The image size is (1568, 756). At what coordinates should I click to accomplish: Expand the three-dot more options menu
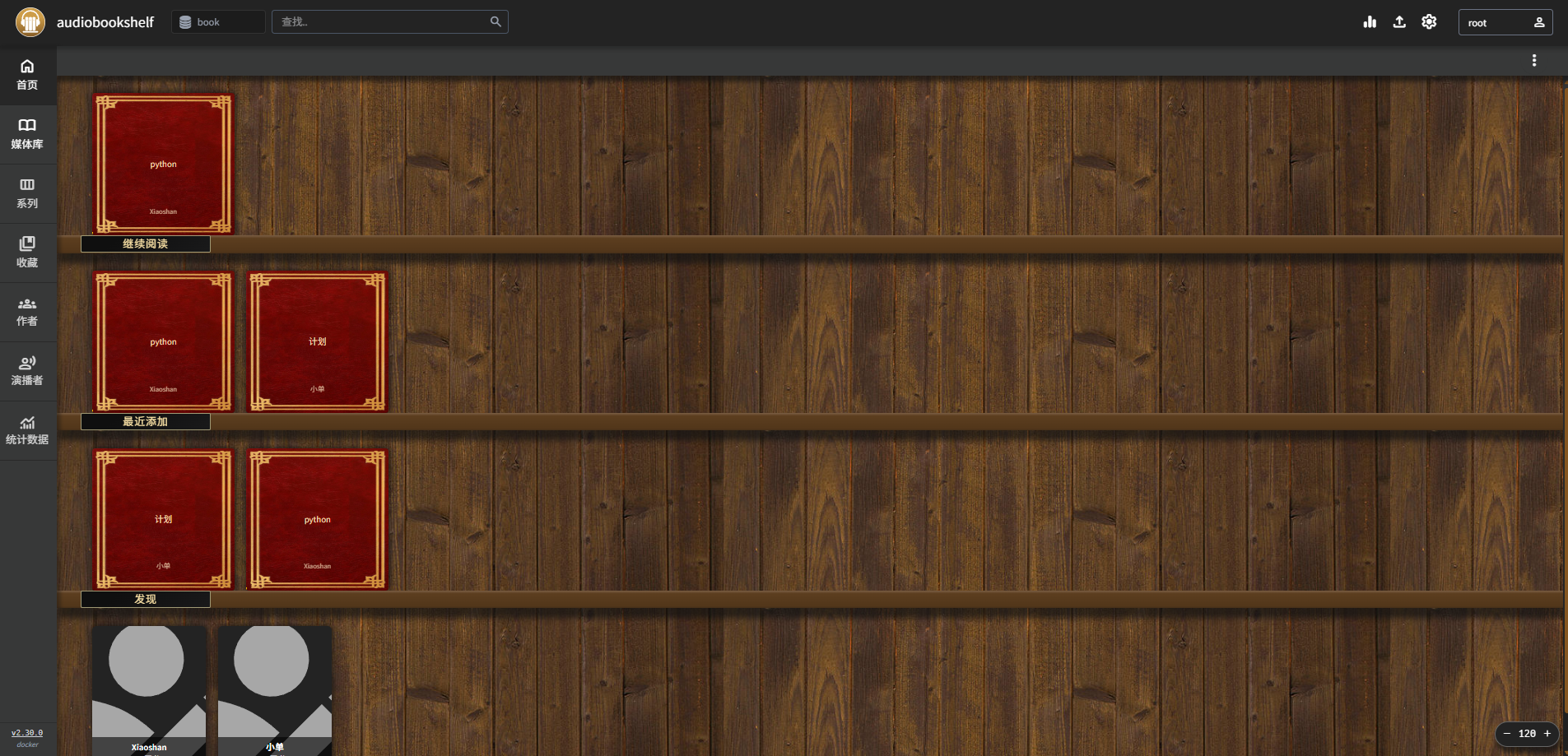(1534, 61)
